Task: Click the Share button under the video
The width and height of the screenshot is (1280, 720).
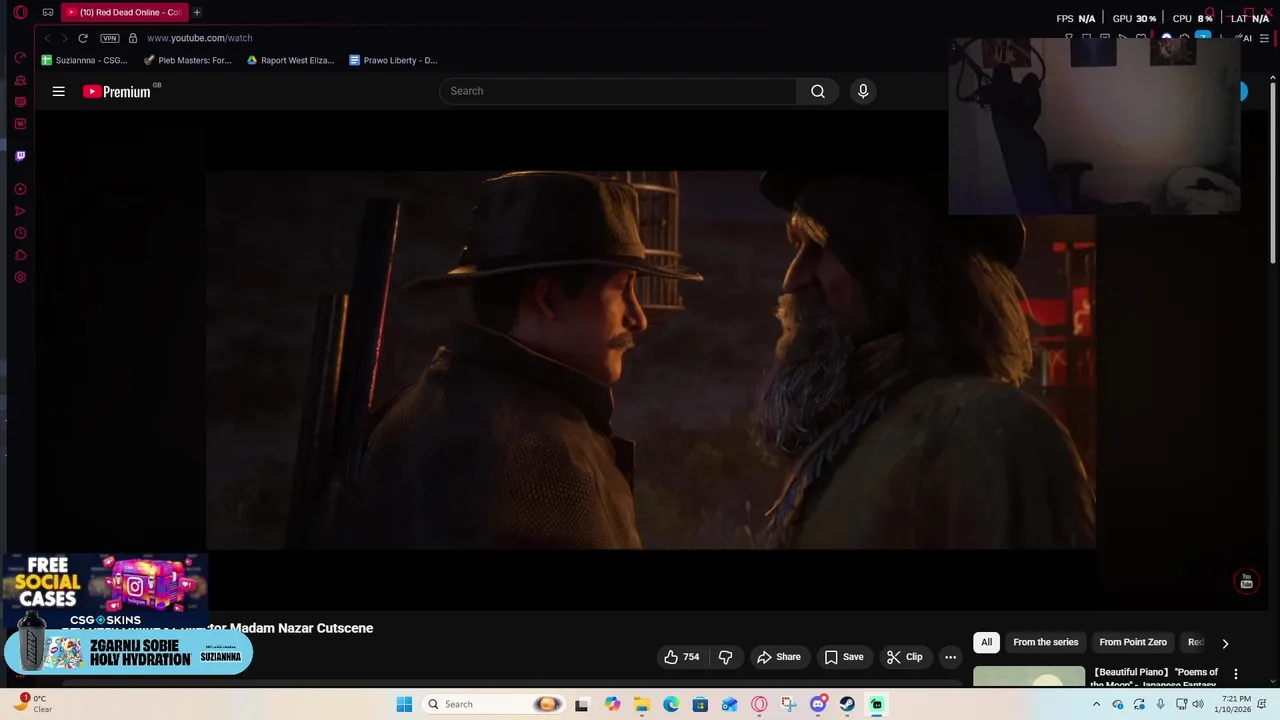Action: coord(778,657)
